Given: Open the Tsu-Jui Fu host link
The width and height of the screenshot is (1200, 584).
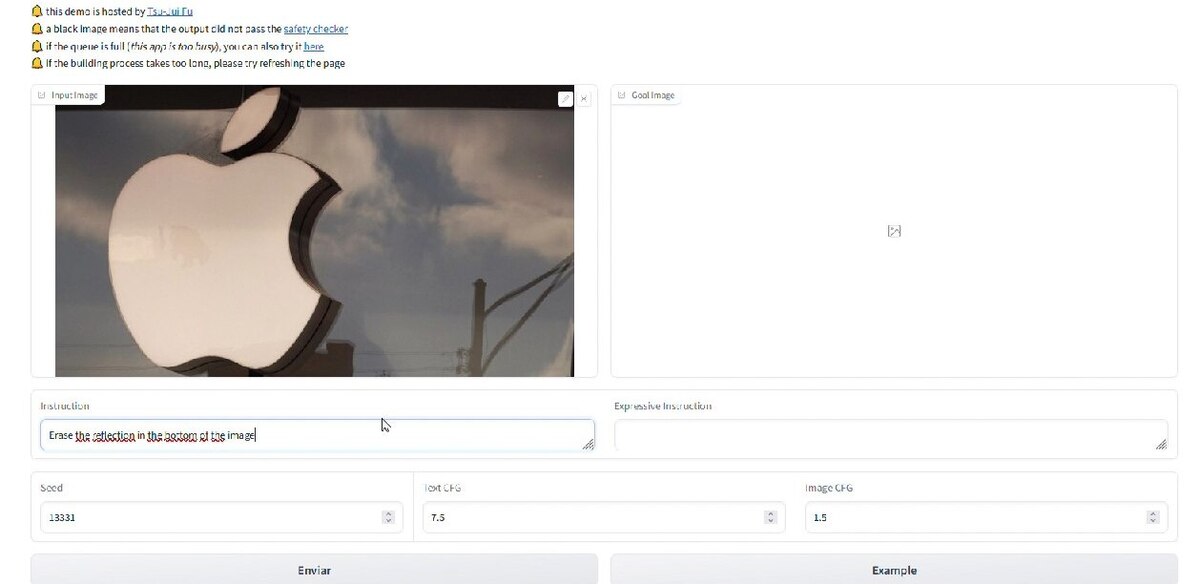Looking at the screenshot, I should click(170, 11).
